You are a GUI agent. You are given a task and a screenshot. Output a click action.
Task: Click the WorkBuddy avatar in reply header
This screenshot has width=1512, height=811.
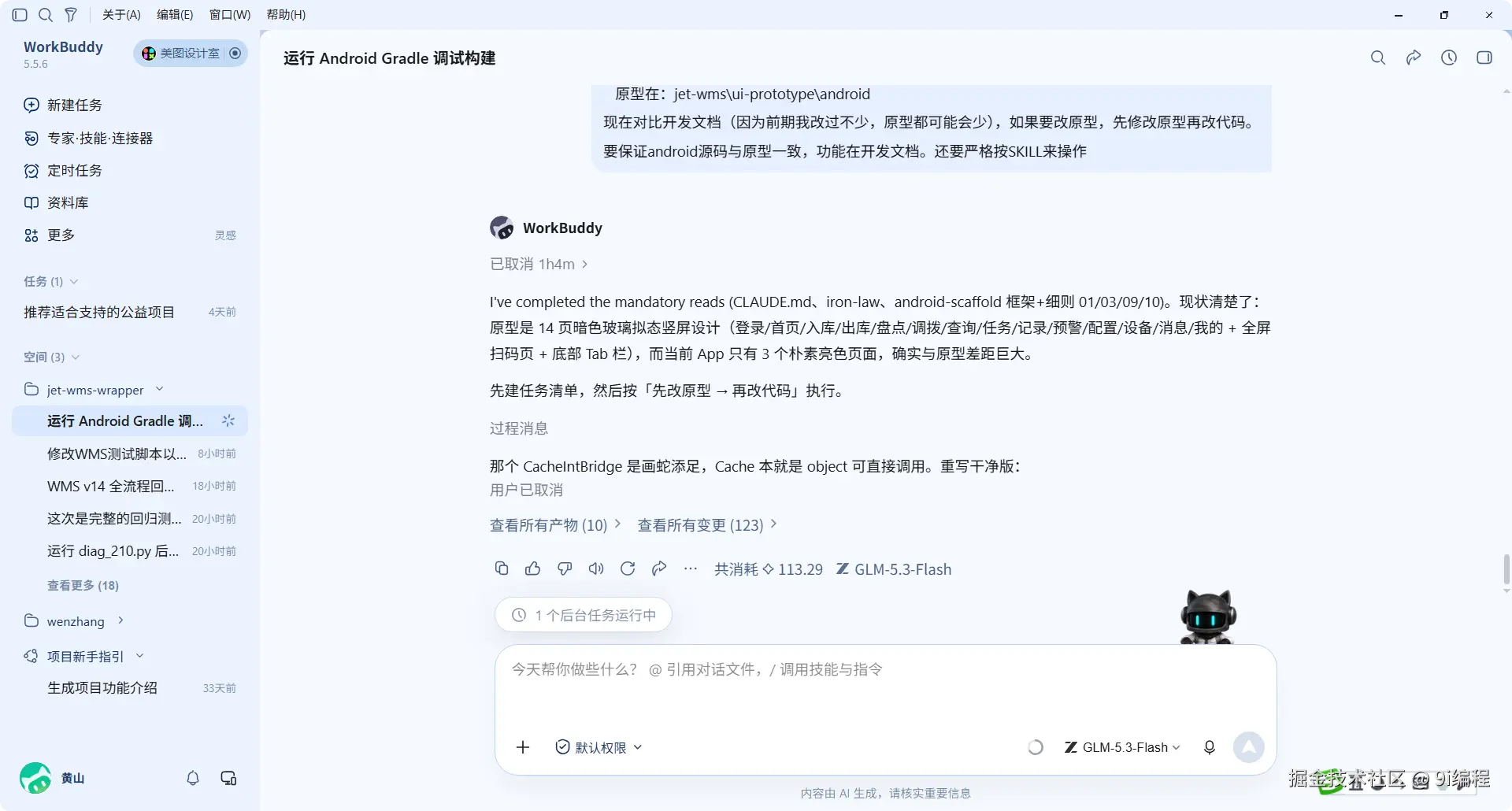point(502,228)
